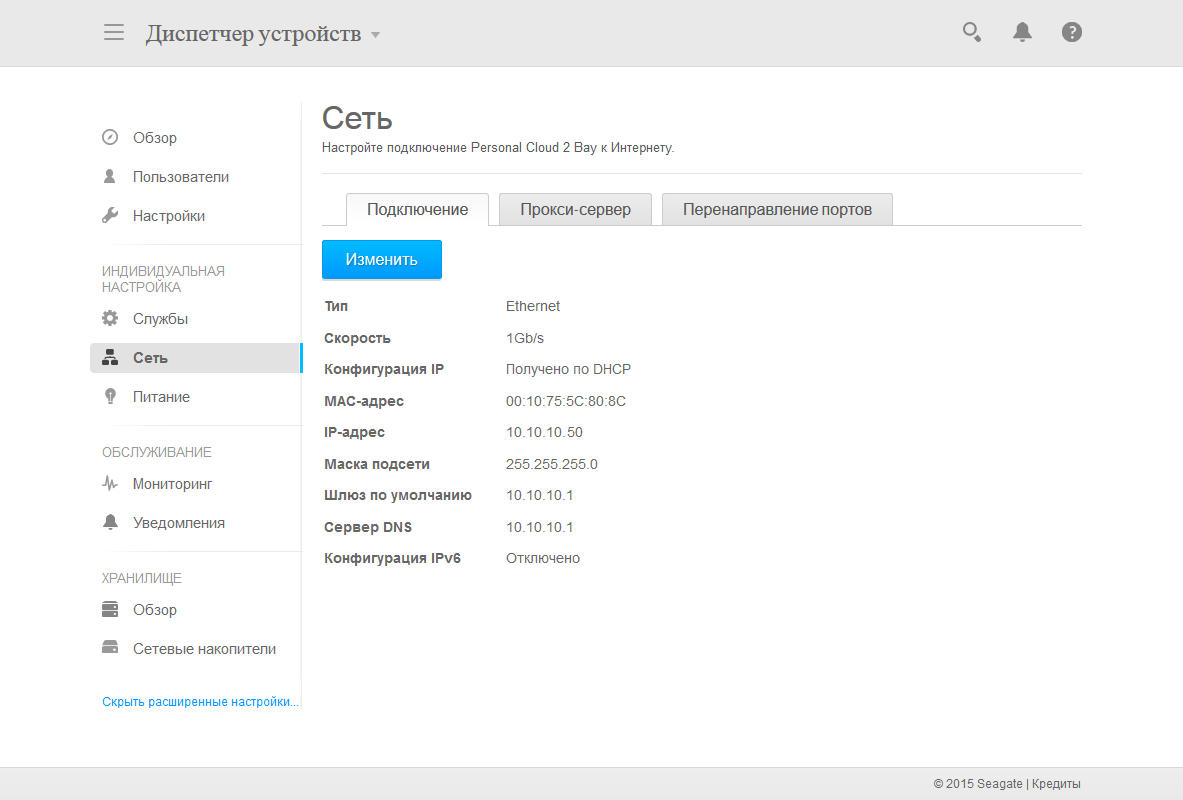Click the drive icon beside Сетевые накопители
Viewport: 1183px width, 800px height.
[110, 648]
